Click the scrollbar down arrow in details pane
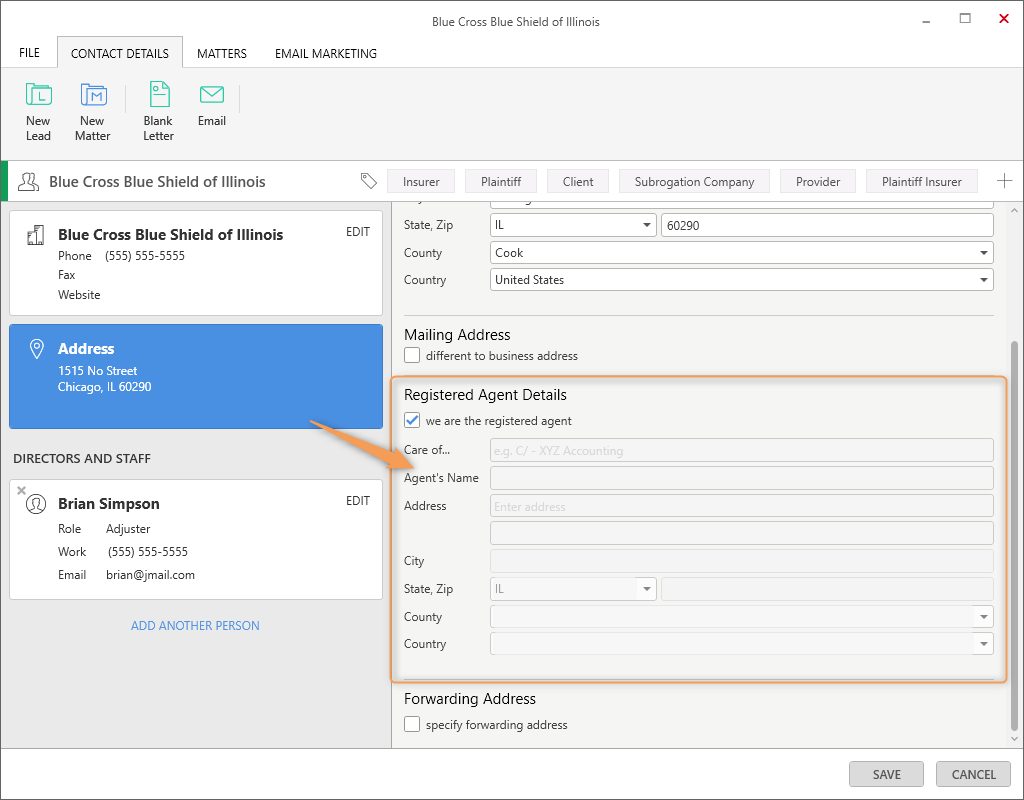This screenshot has height=800, width=1024. tap(1014, 739)
